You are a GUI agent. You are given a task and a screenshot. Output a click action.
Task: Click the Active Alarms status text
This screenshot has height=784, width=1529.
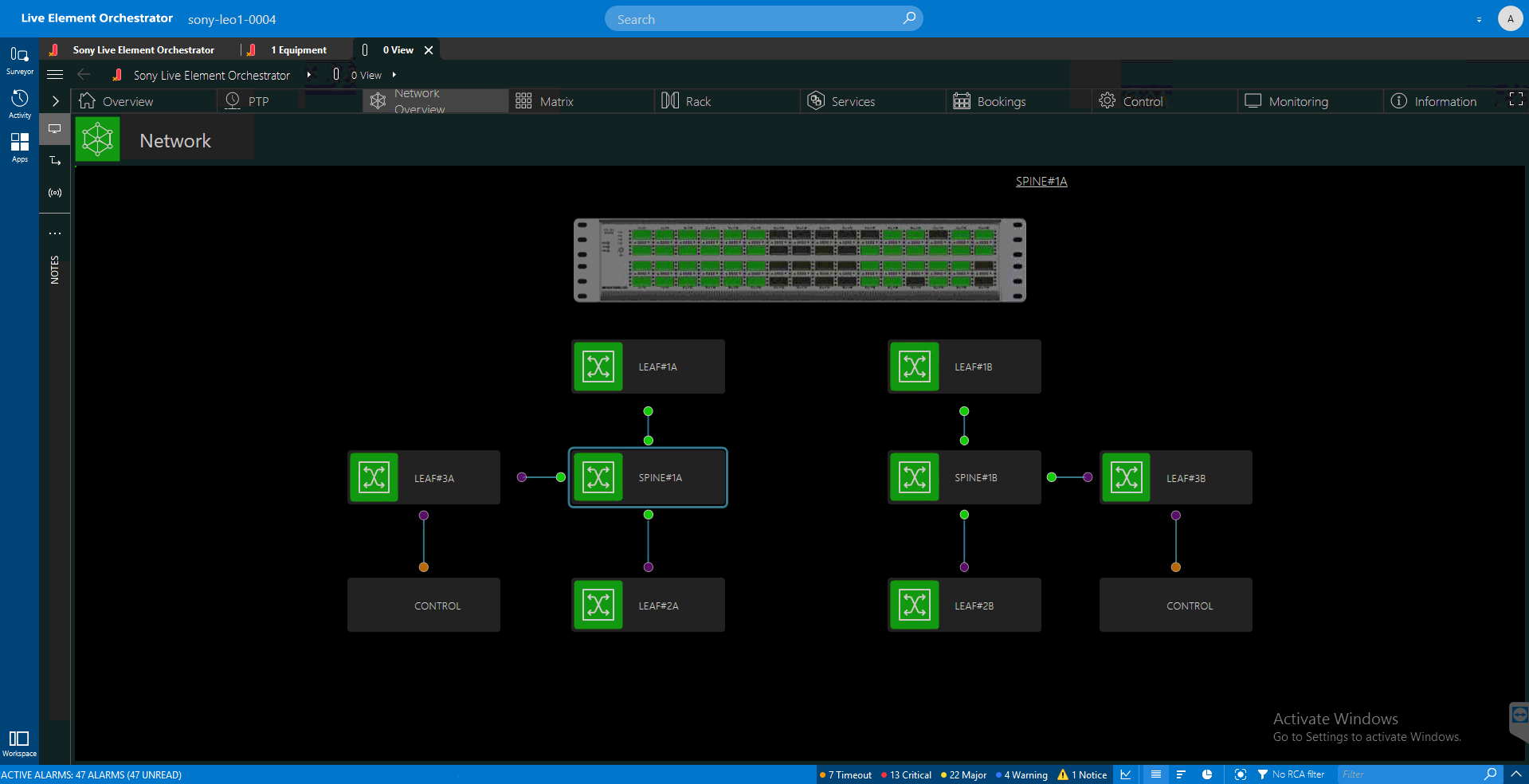click(92, 775)
